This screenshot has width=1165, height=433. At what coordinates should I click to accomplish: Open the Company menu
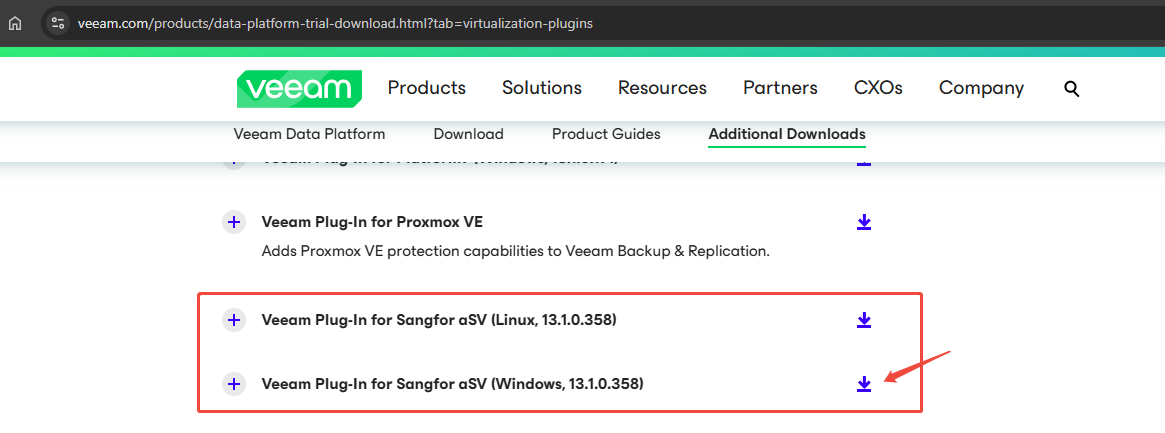click(981, 88)
